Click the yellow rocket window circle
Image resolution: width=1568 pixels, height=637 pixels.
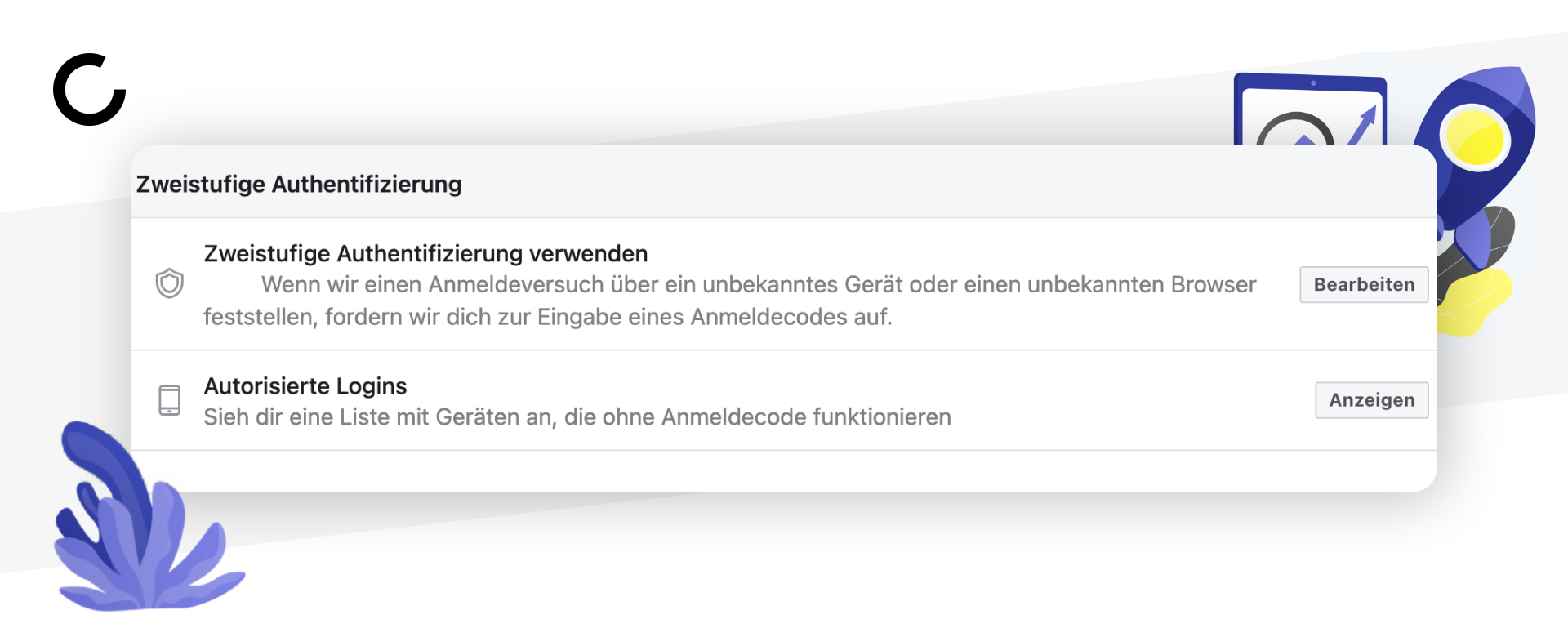pos(1476,137)
